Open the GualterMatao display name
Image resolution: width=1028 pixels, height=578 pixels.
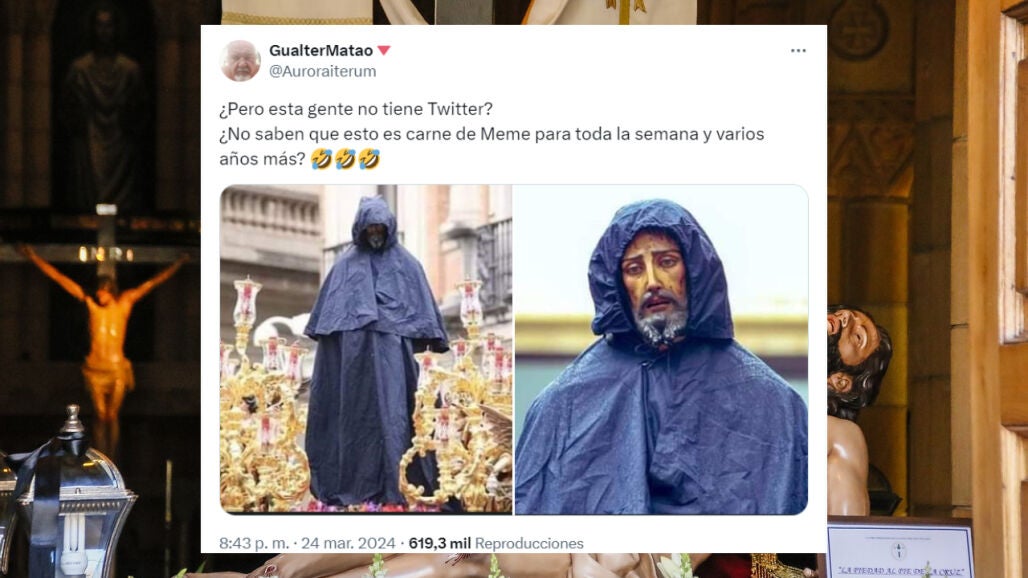pos(321,50)
